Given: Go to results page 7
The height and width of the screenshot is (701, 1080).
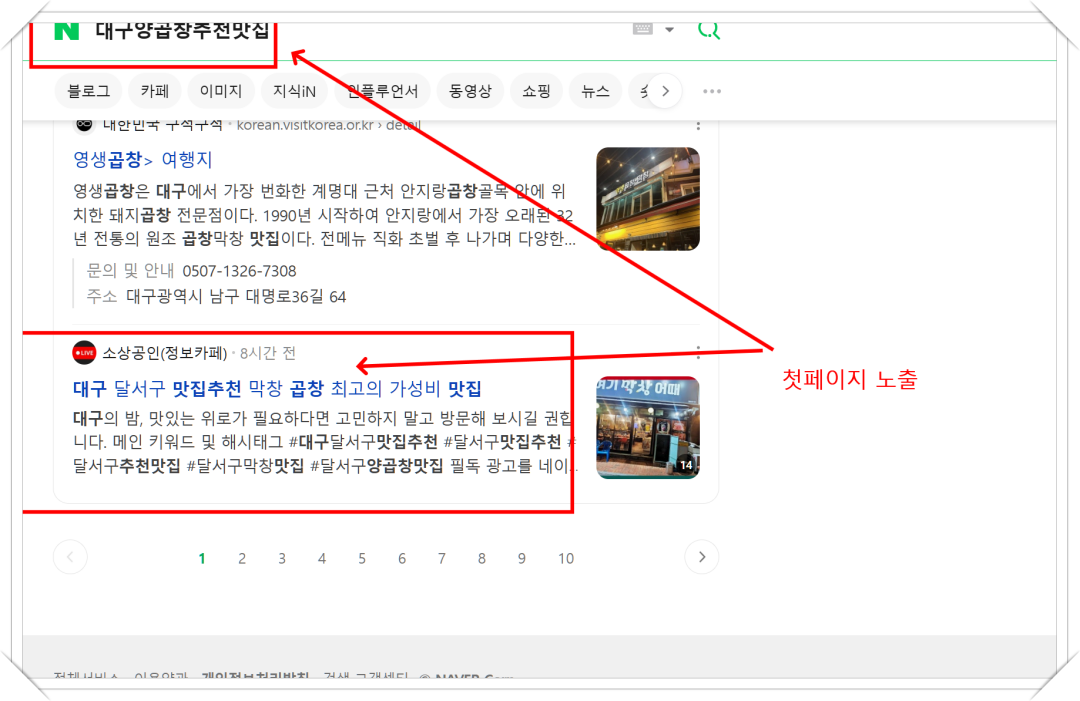Looking at the screenshot, I should point(442,558).
